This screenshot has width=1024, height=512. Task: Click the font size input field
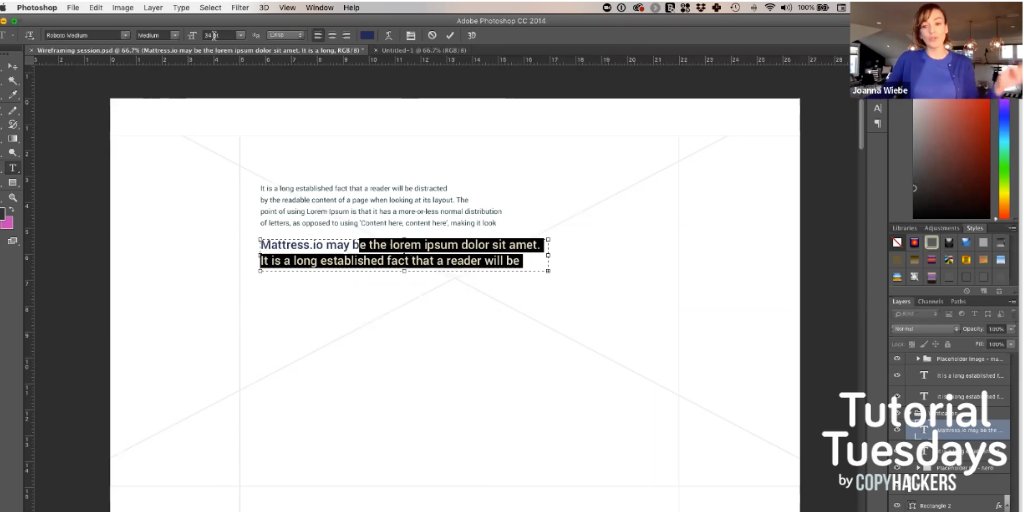pyautogui.click(x=218, y=35)
